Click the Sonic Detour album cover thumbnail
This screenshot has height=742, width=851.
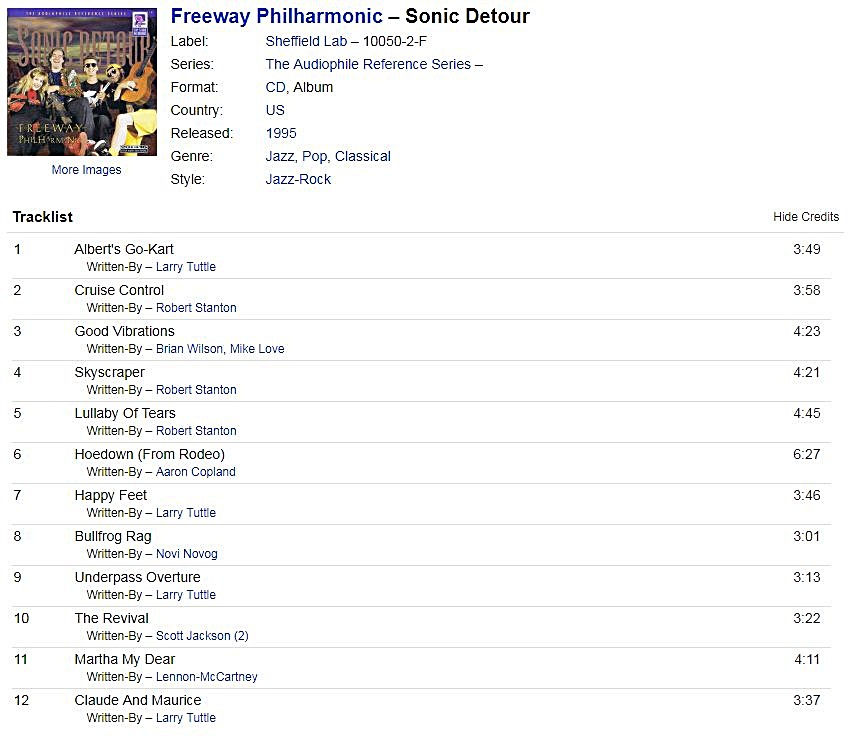click(x=82, y=82)
